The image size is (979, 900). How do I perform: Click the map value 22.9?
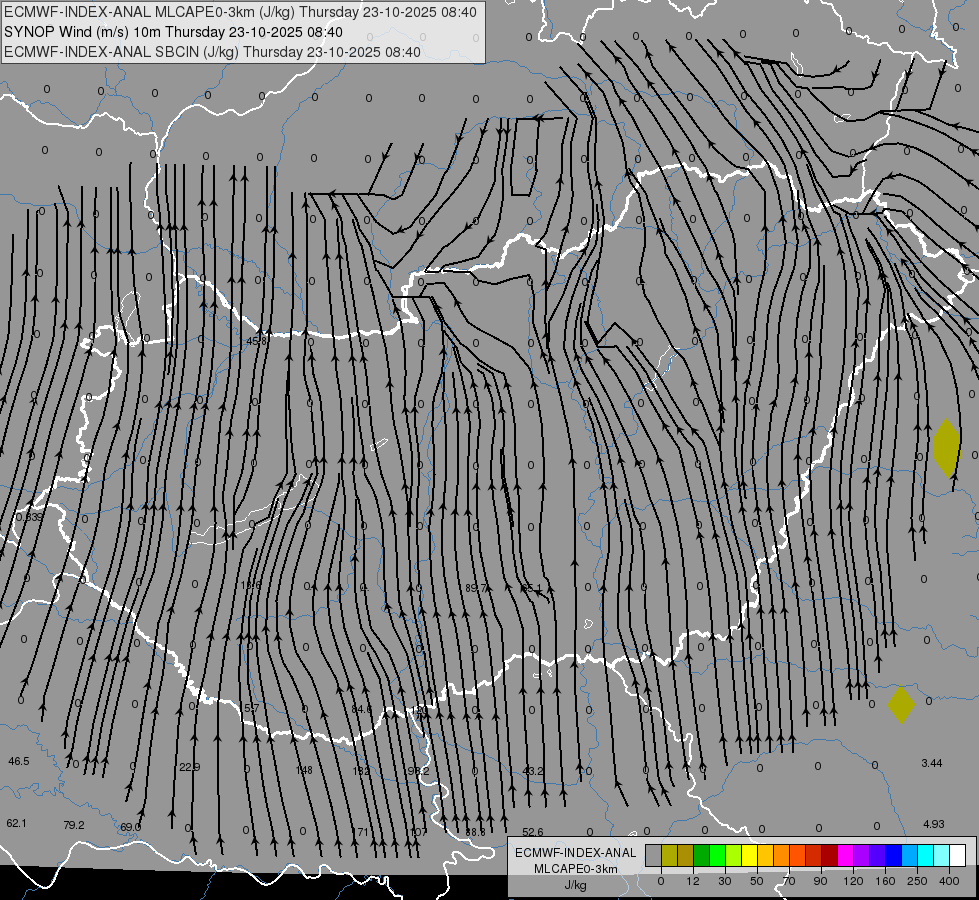click(190, 767)
